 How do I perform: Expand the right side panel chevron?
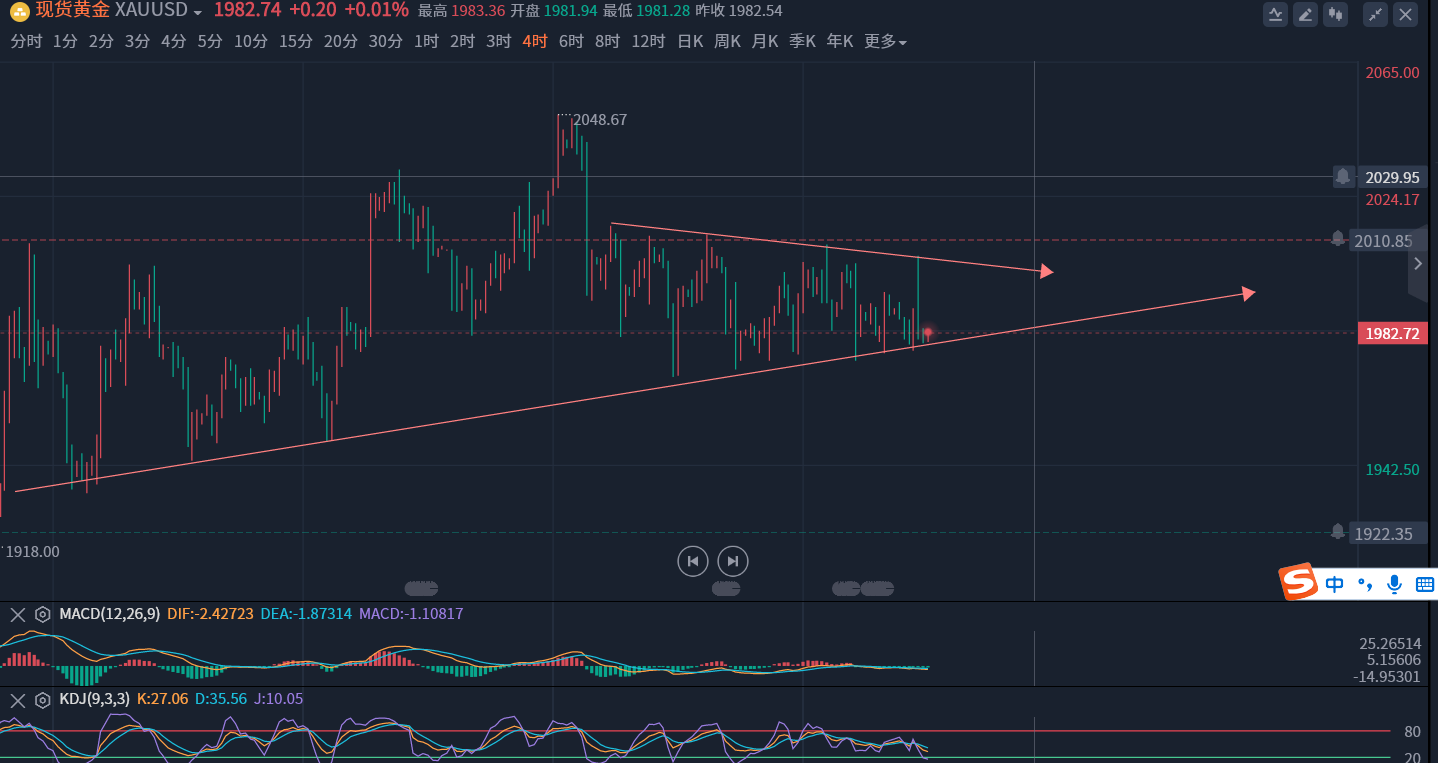point(1417,264)
